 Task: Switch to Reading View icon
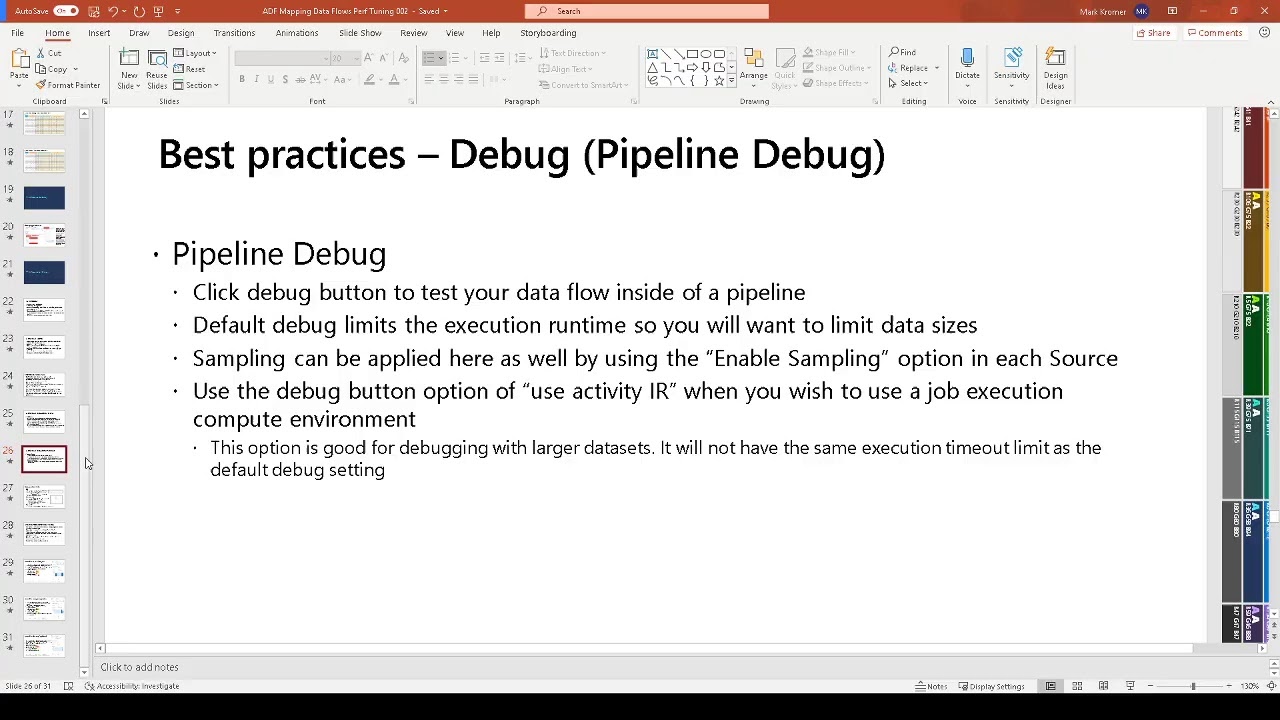click(x=1103, y=686)
